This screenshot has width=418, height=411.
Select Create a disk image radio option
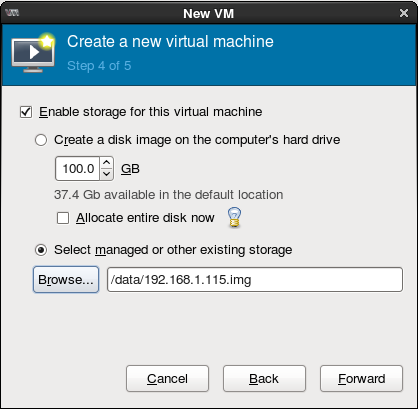[41, 140]
